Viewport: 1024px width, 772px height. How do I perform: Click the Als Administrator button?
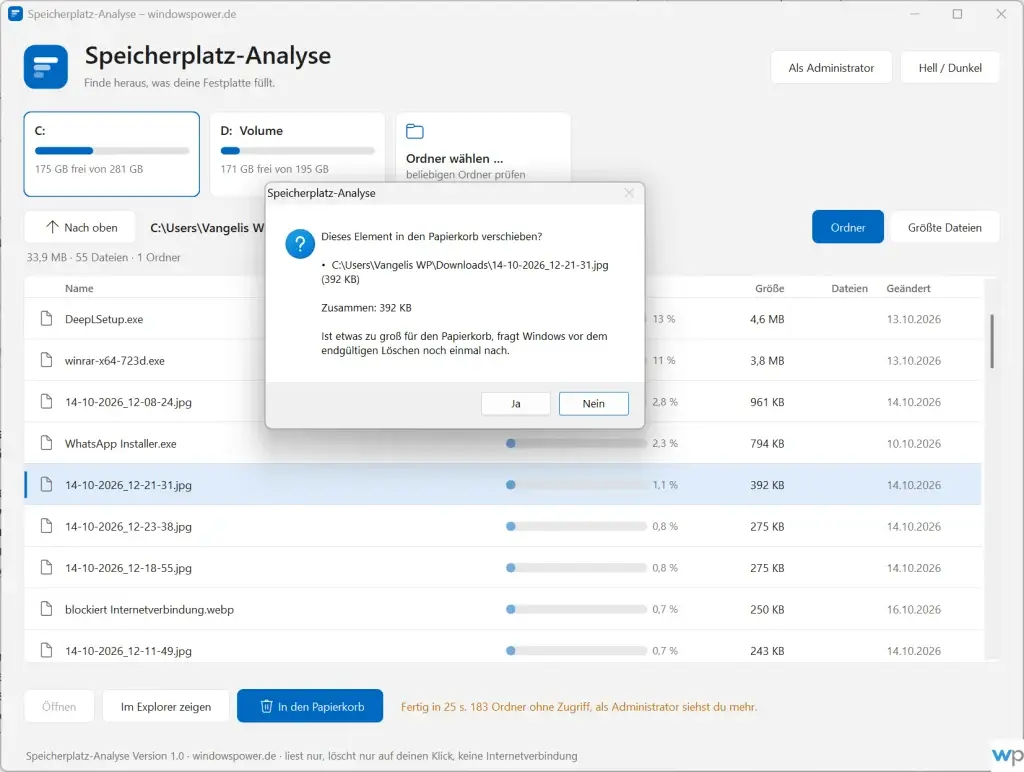tap(831, 68)
